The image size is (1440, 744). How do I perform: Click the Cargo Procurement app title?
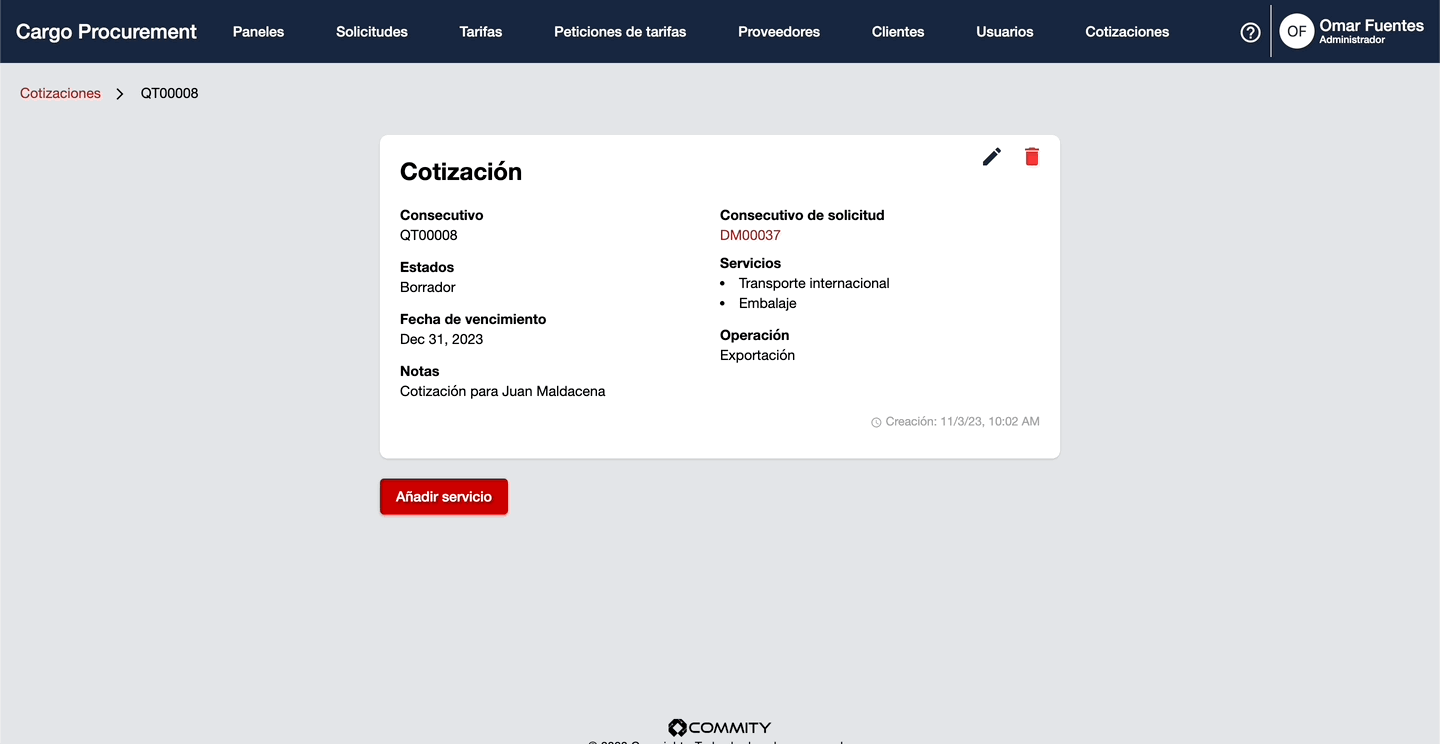tap(106, 32)
